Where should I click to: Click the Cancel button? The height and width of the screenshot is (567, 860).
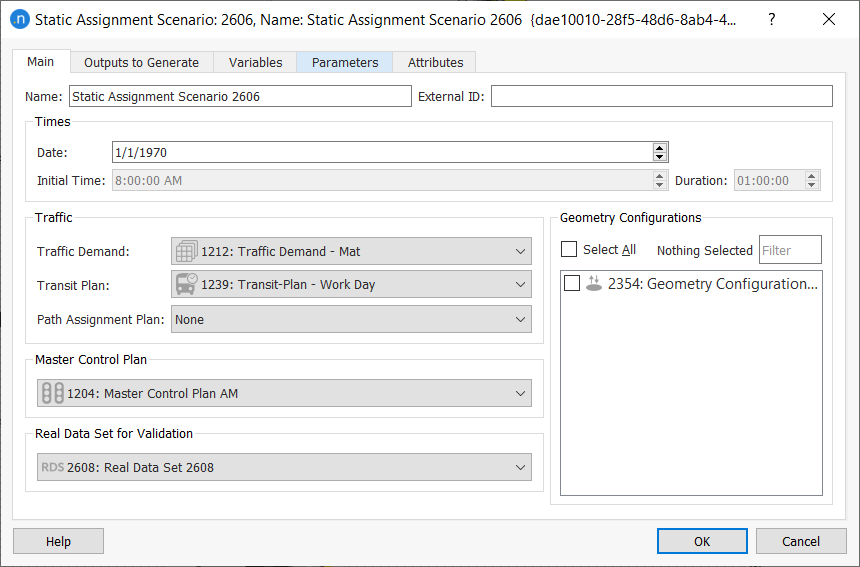tap(801, 541)
